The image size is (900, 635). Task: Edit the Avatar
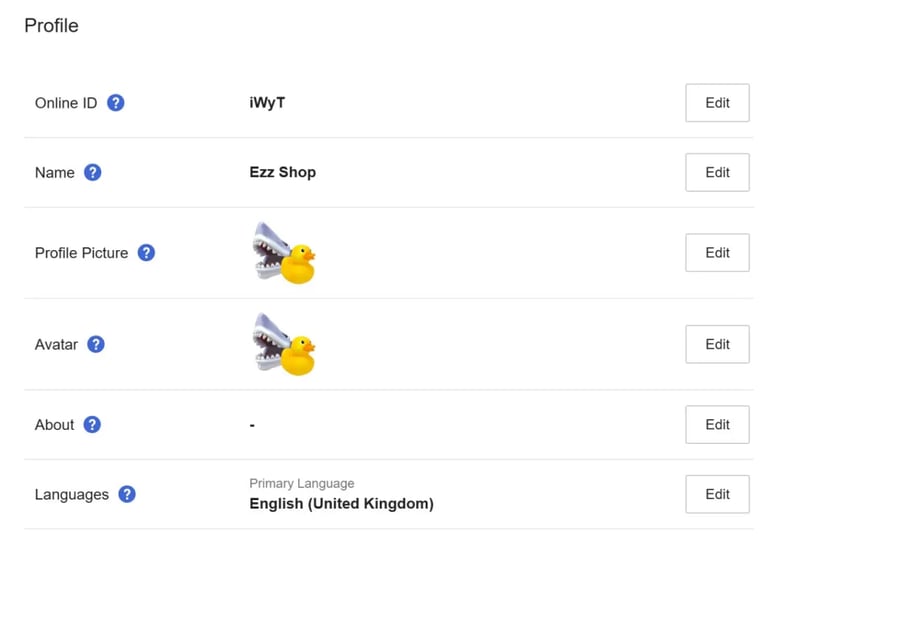[717, 344]
